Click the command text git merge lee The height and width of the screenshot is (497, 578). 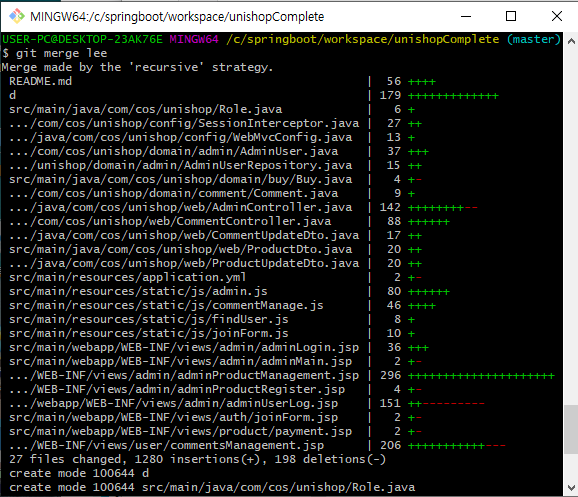click(x=62, y=53)
